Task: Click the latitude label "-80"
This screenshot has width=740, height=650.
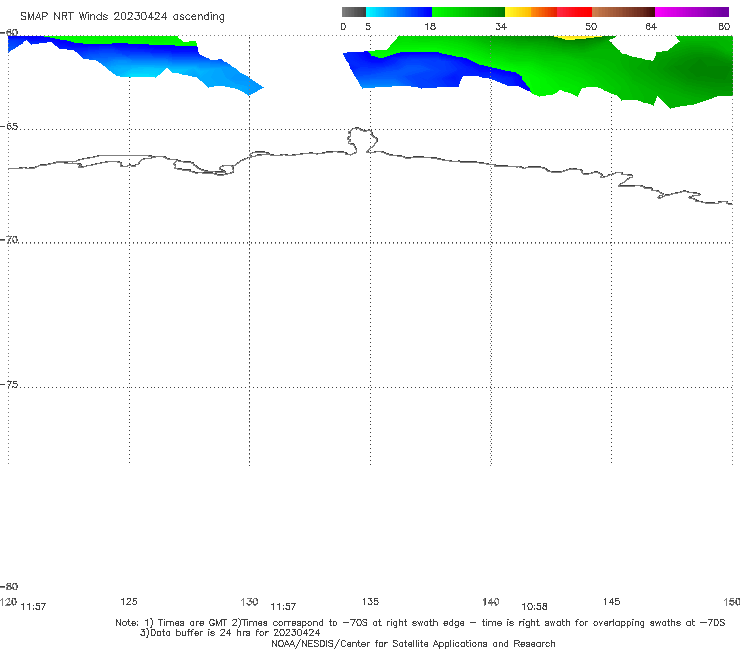Action: click(9, 587)
